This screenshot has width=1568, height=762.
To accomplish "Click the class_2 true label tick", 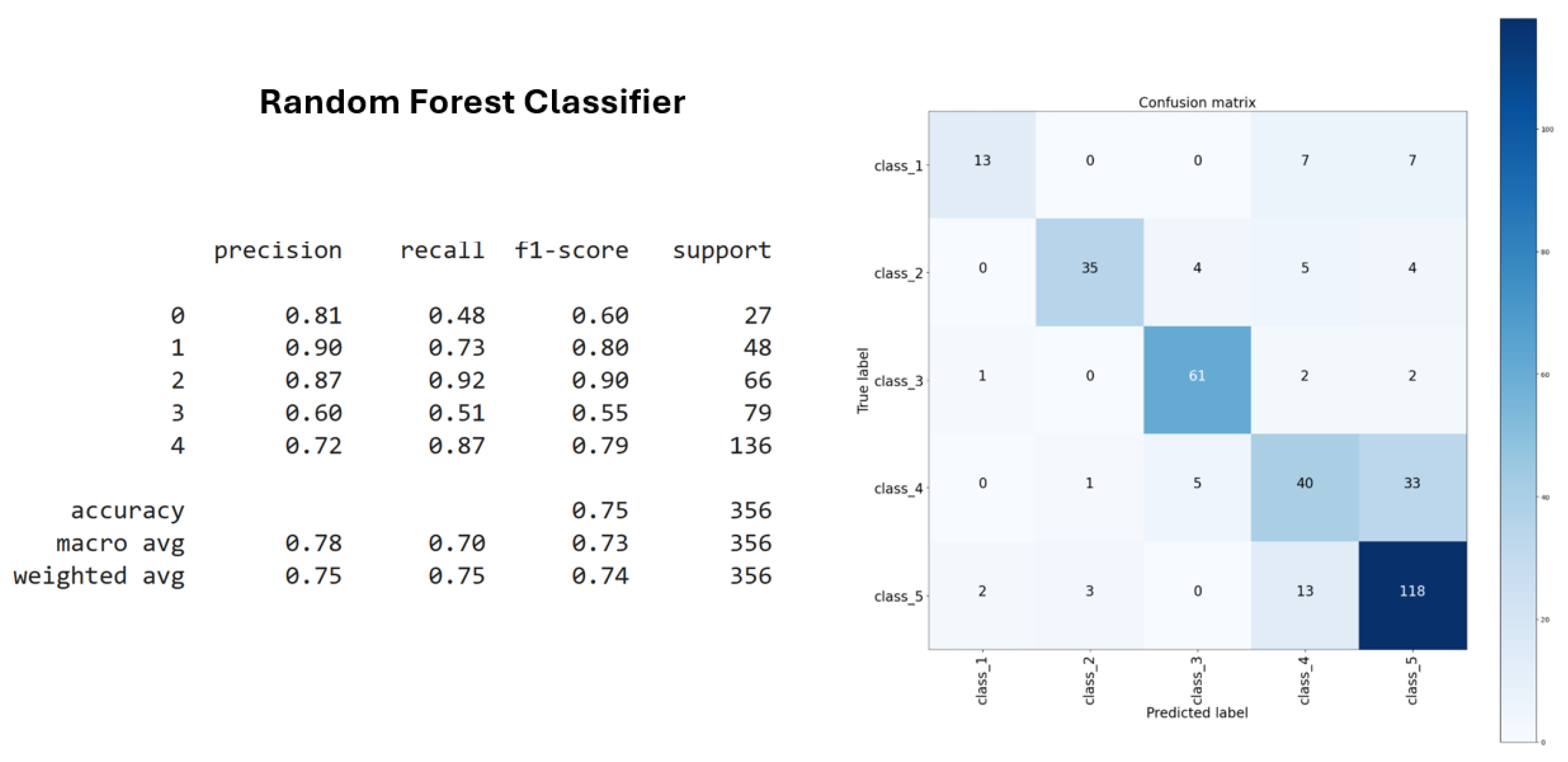I will point(898,274).
